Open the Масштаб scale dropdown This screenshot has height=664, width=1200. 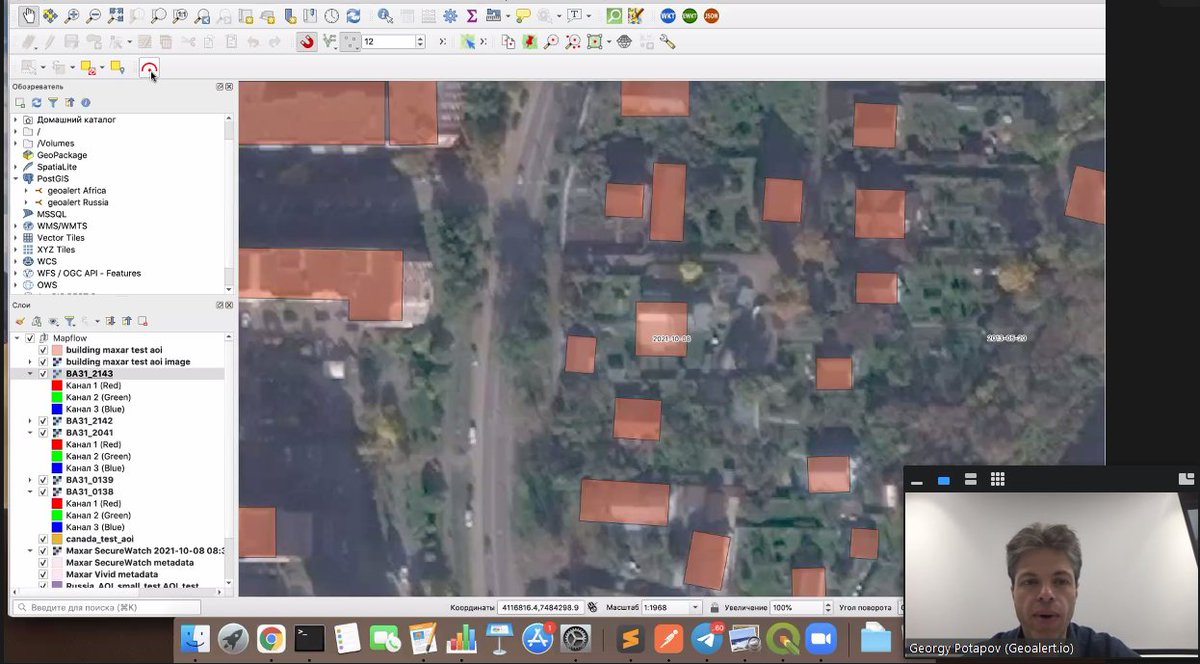[x=695, y=607]
